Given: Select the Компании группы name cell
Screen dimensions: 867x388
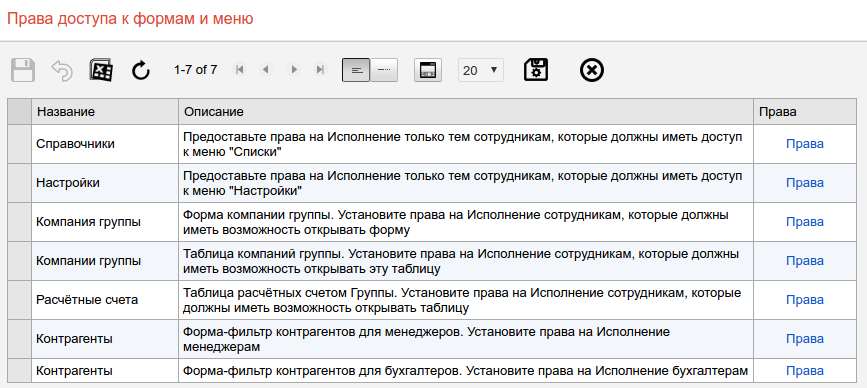Looking at the screenshot, I should 105,261.
